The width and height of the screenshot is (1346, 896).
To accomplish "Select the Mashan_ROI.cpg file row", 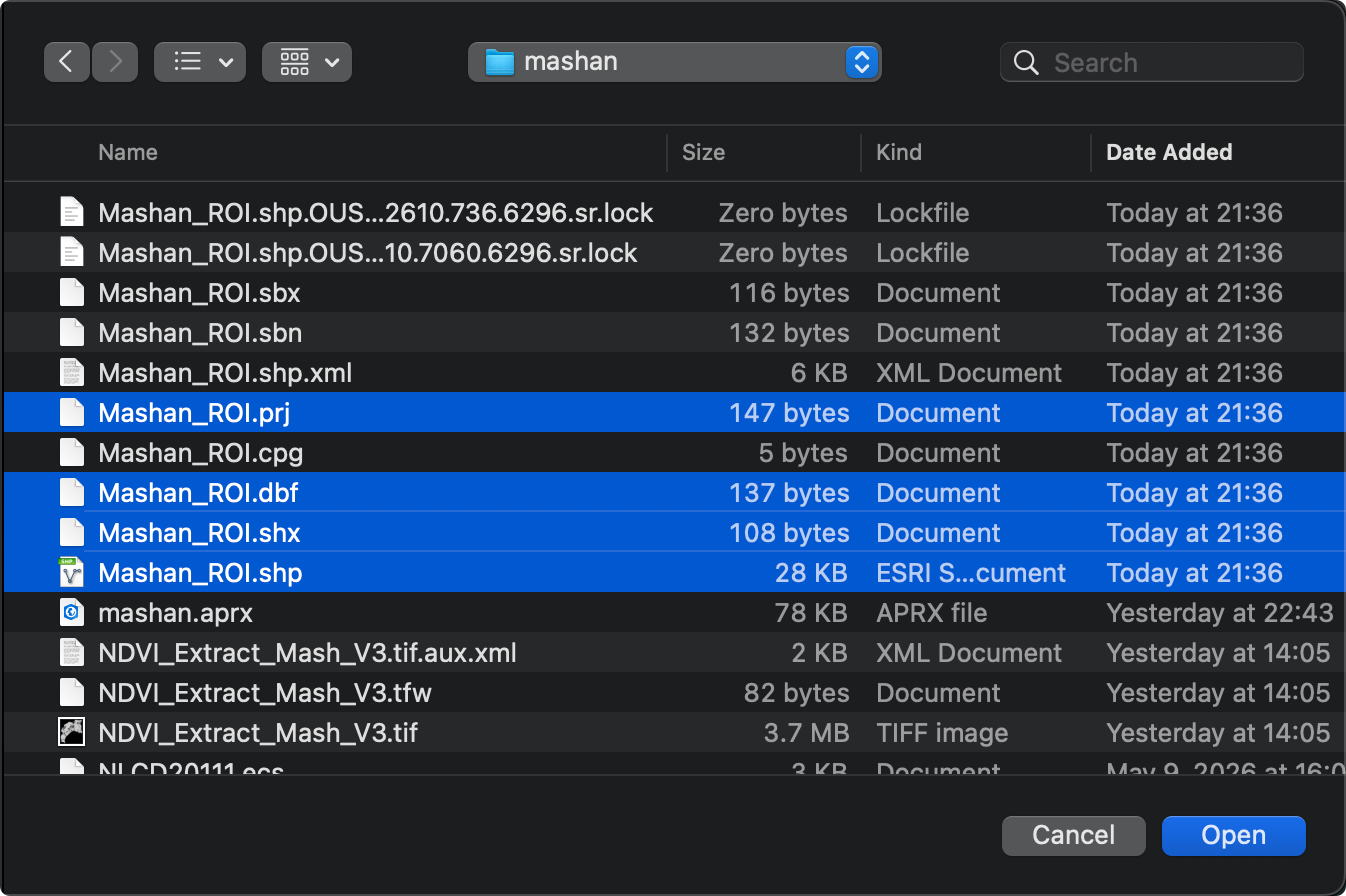I will tap(673, 453).
